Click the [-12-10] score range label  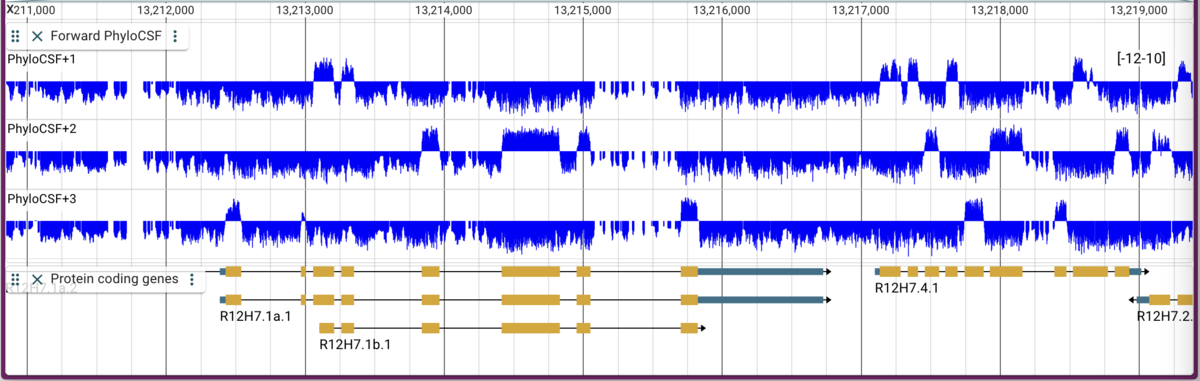point(1141,59)
